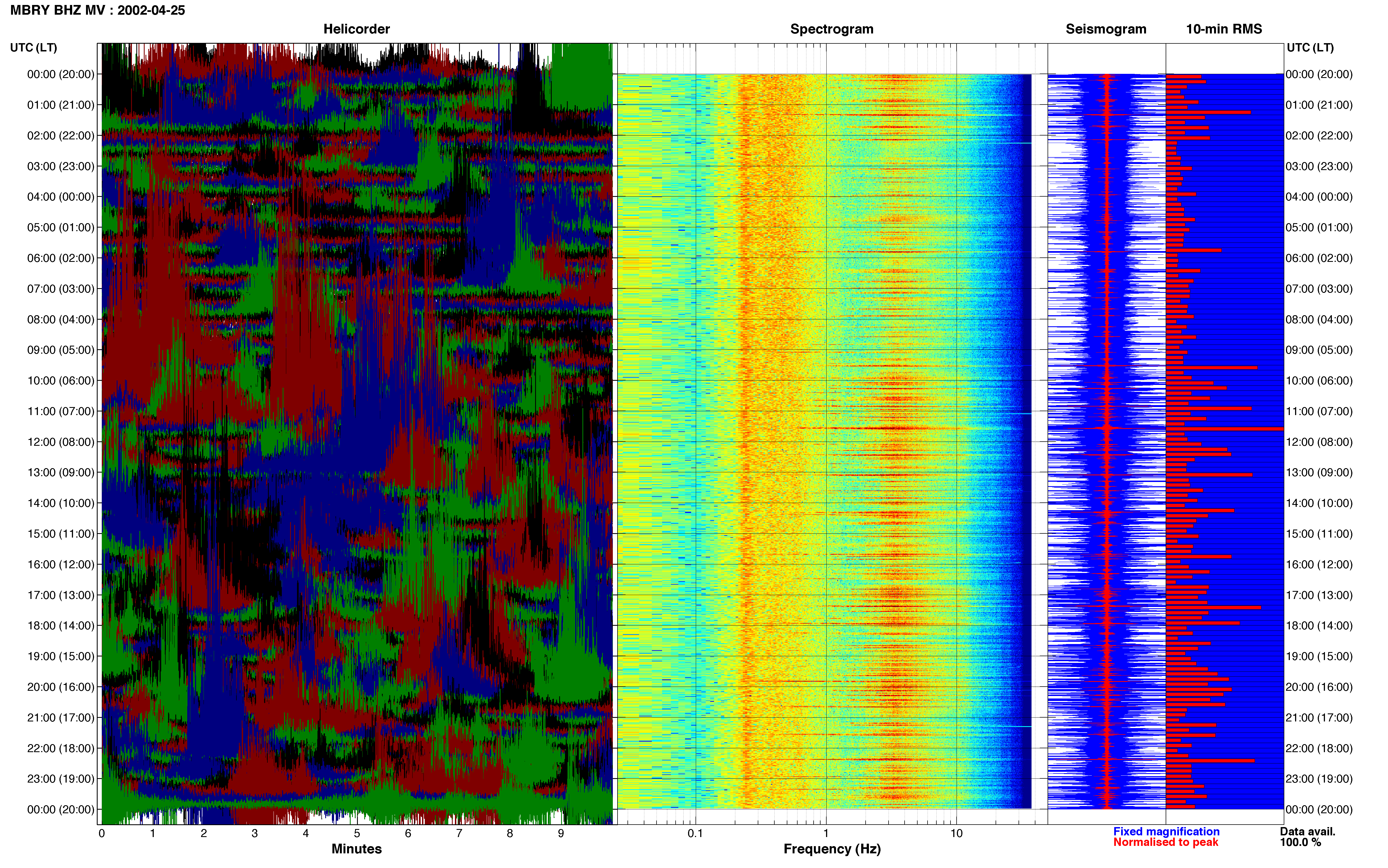The image size is (1388, 868).
Task: Click '06:00 (02:00)' on the Helicorder time axis
Action: (61, 258)
